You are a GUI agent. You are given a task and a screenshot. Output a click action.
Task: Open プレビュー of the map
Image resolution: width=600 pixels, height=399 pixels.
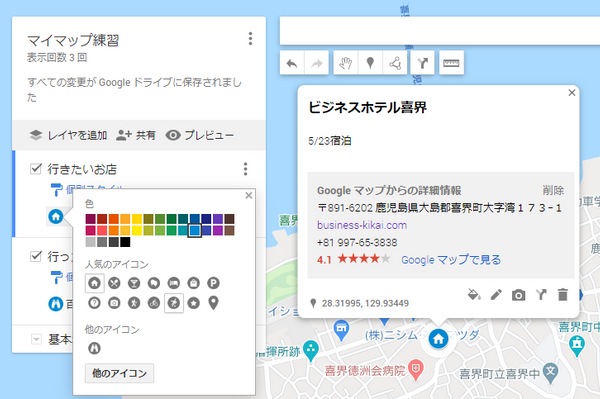(199, 135)
